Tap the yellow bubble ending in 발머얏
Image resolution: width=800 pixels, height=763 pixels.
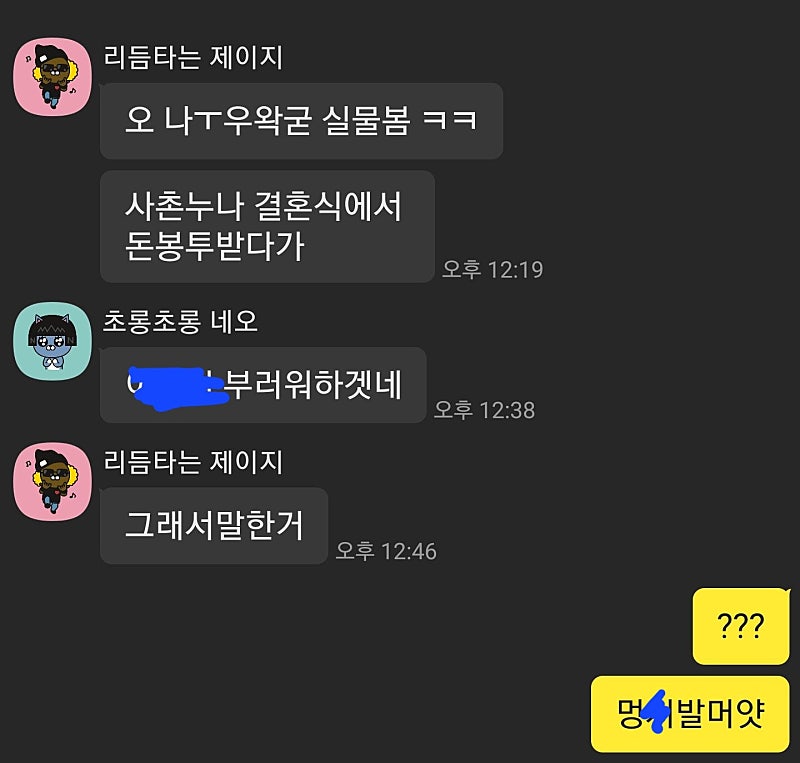(x=690, y=714)
